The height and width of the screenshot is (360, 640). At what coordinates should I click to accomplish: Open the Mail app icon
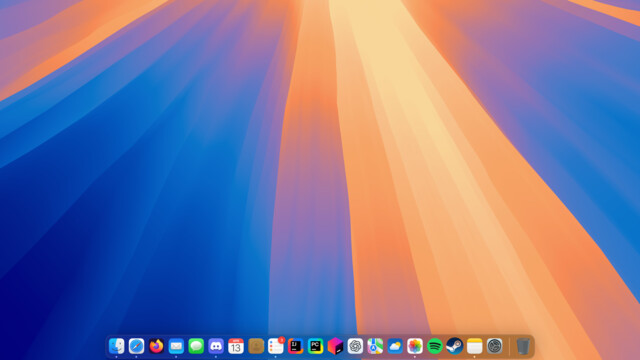176,346
